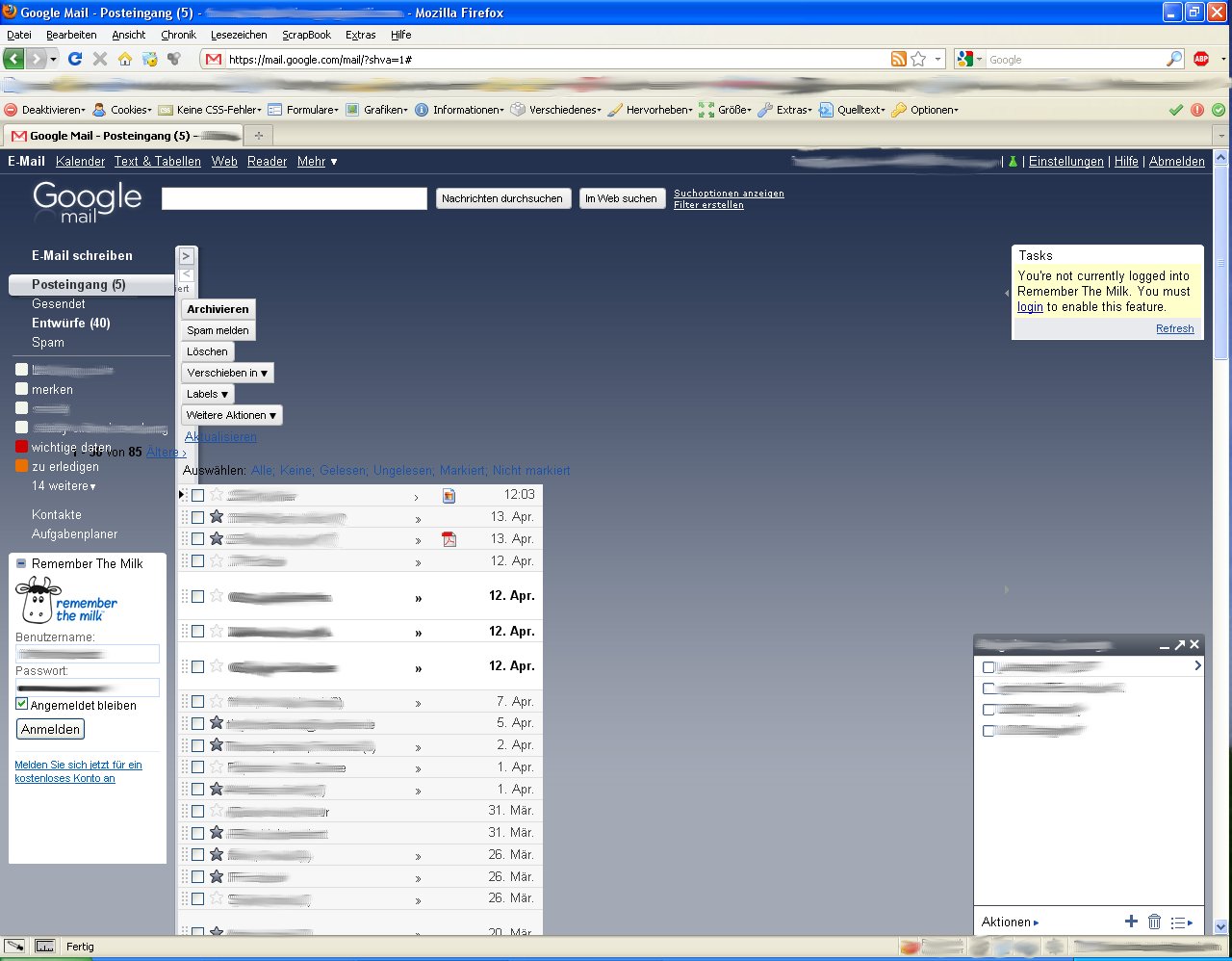Select the Google Mail - Posteingang tab
Screen dimensions: 1232x961
tap(123, 136)
